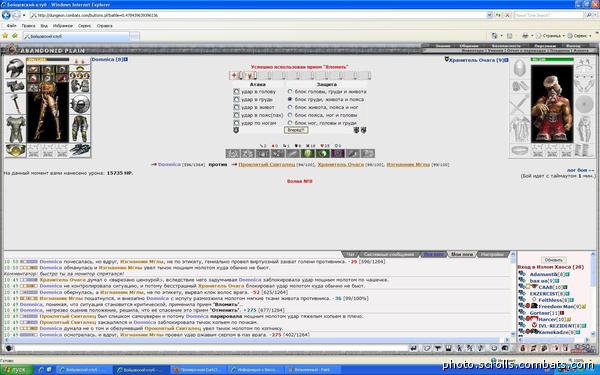The width and height of the screenshot is (600, 375).
Task: Open the 'Страница' toolbar dropdown
Action: tap(550, 36)
